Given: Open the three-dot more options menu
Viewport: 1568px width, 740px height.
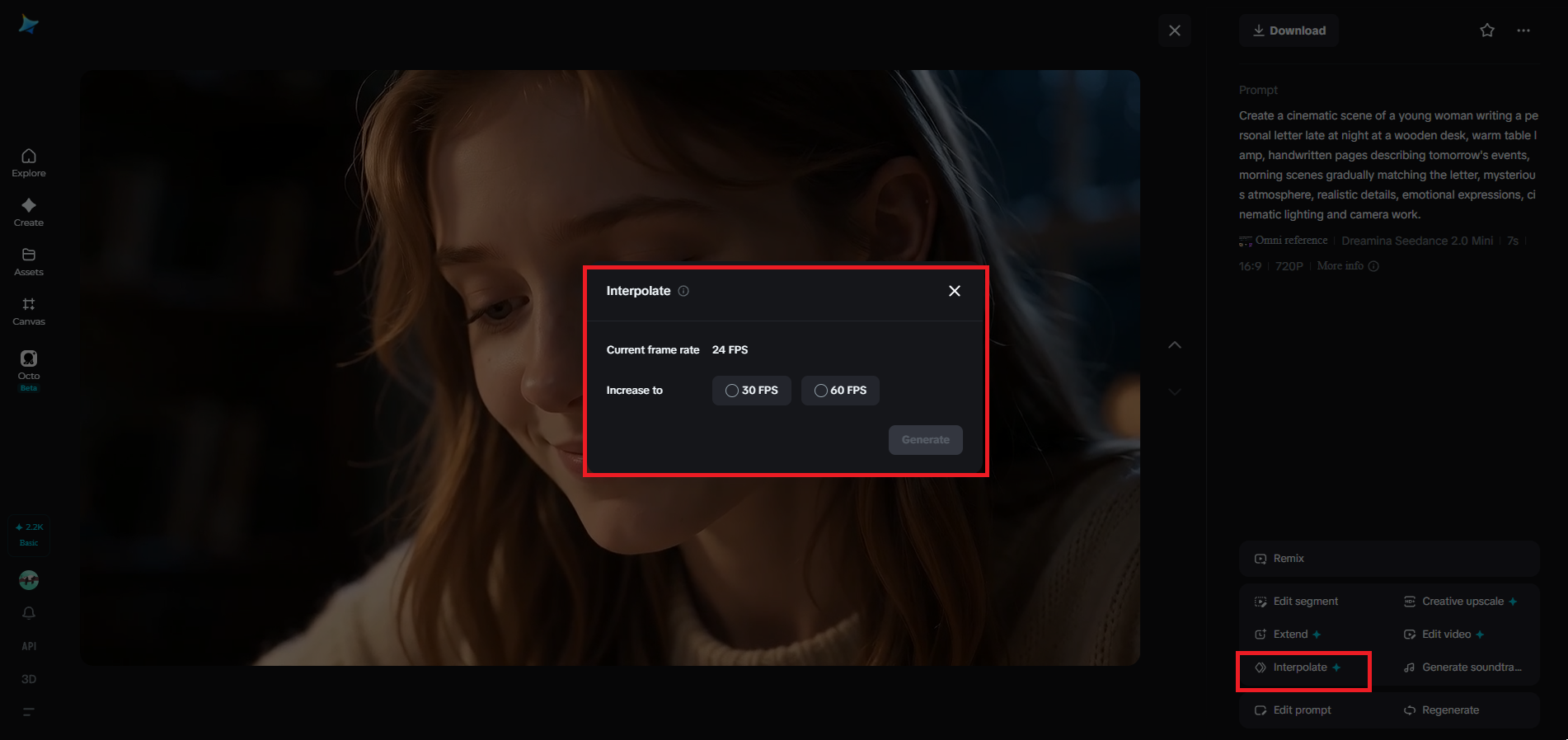Looking at the screenshot, I should pos(1523,30).
